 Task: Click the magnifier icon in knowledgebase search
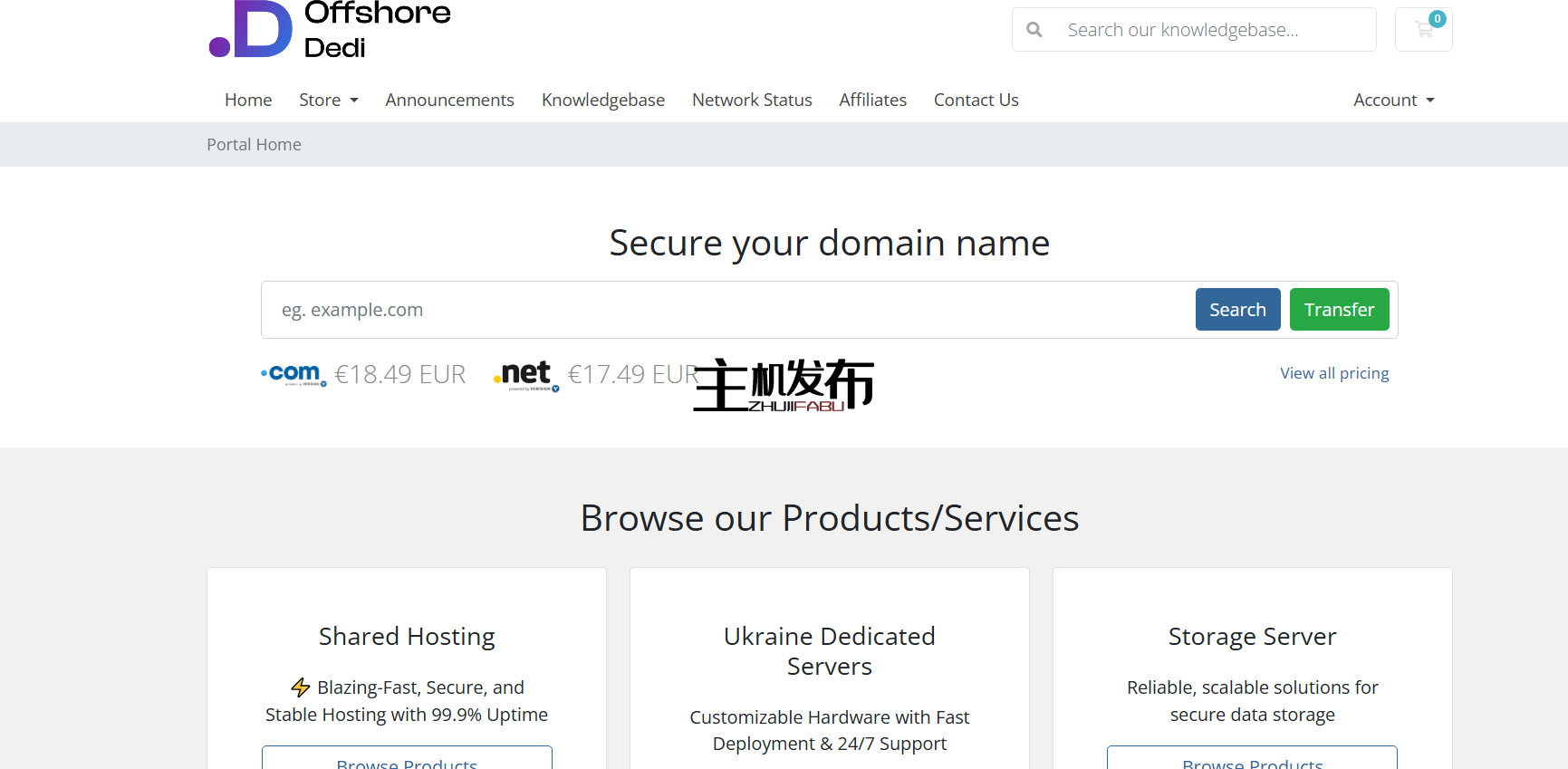tap(1034, 30)
